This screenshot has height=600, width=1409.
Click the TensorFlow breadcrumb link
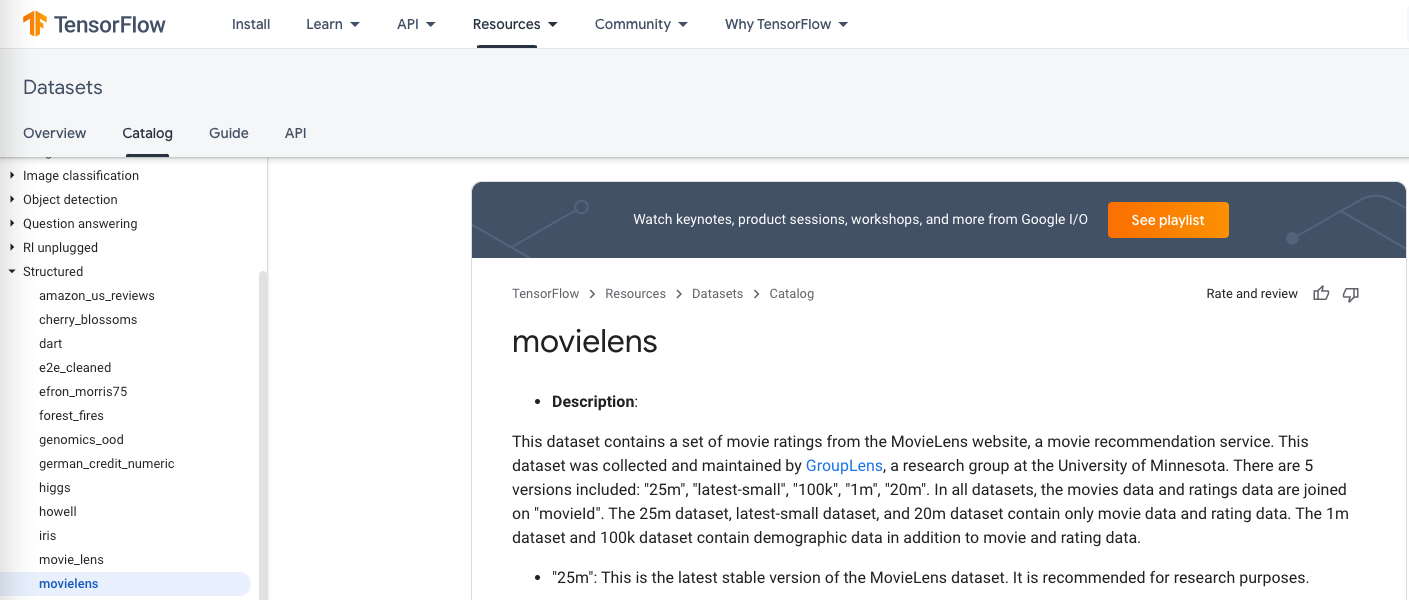[x=545, y=294]
